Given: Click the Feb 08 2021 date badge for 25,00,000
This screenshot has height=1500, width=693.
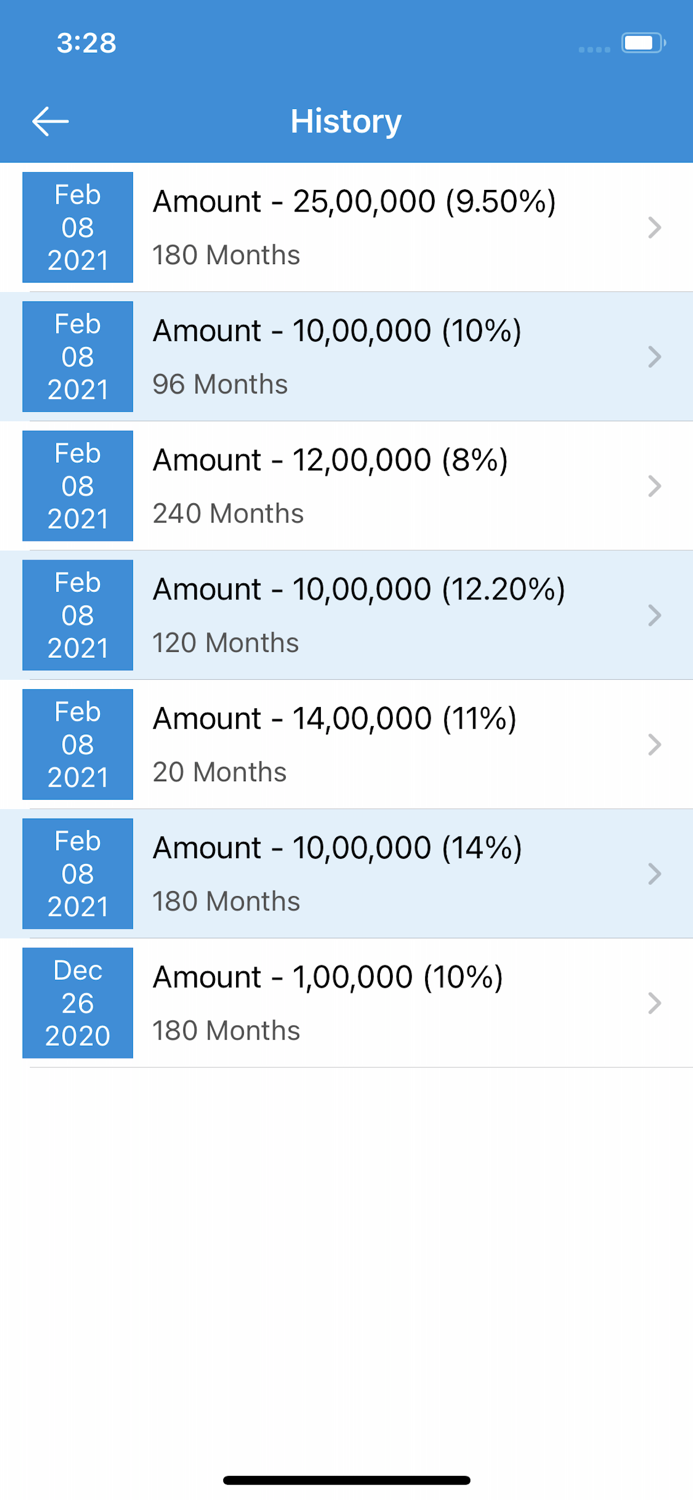Looking at the screenshot, I should tap(77, 227).
